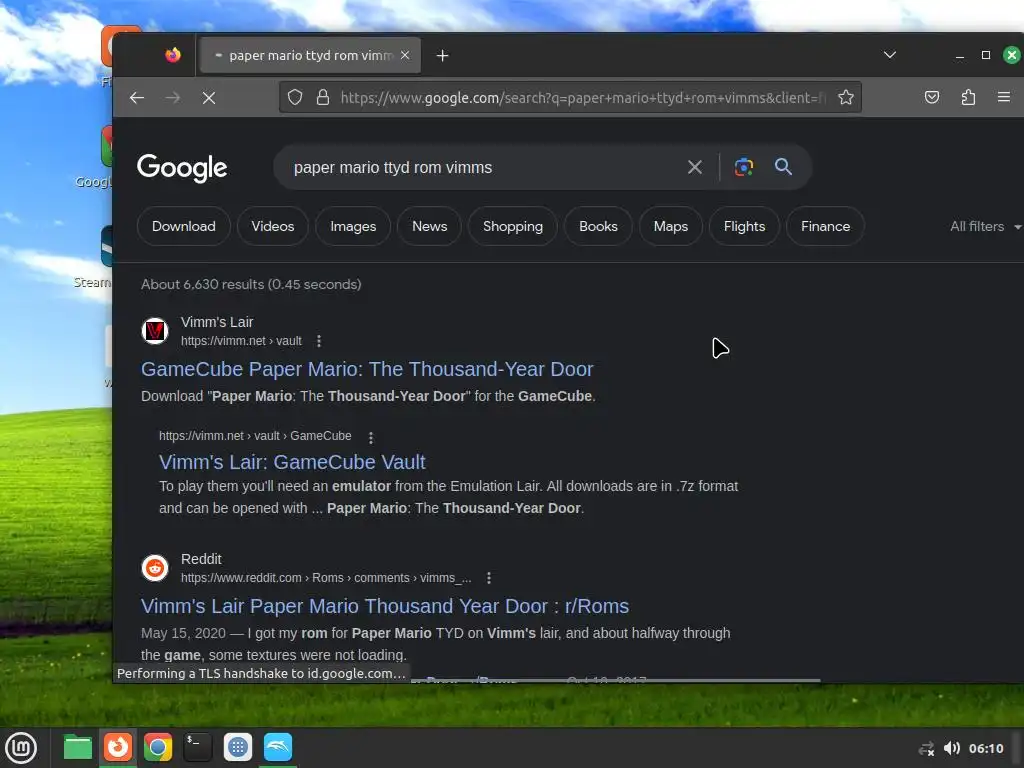
Task: Select the Finance filter chip
Action: 825,227
